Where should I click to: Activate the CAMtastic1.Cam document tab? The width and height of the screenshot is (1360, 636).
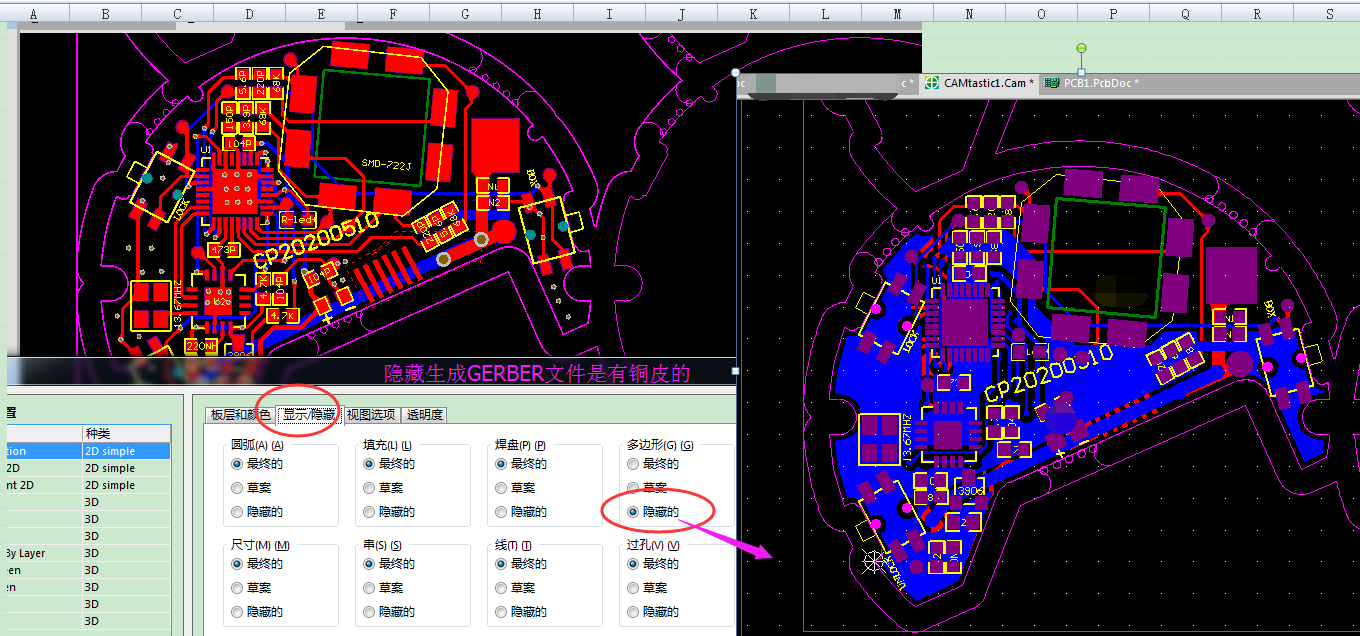pyautogui.click(x=985, y=83)
